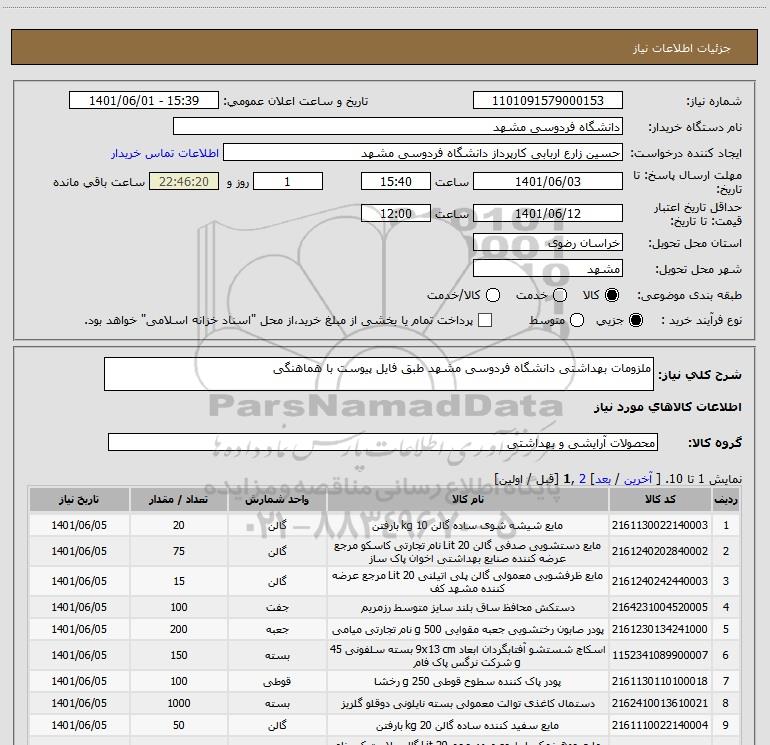Click item name مایع شیشه شوی ساده گالن

pos(468,525)
